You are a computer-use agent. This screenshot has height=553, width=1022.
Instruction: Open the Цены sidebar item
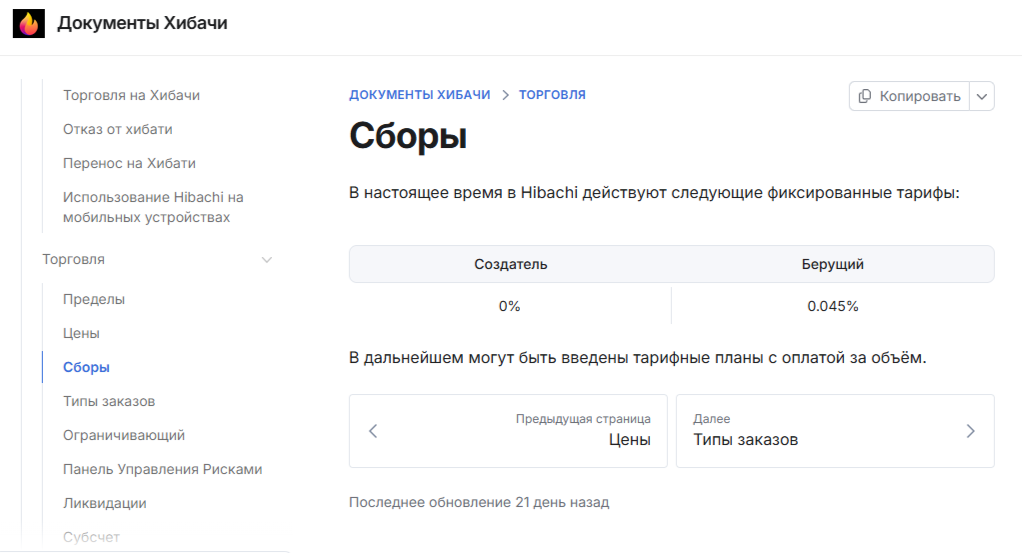pos(81,334)
